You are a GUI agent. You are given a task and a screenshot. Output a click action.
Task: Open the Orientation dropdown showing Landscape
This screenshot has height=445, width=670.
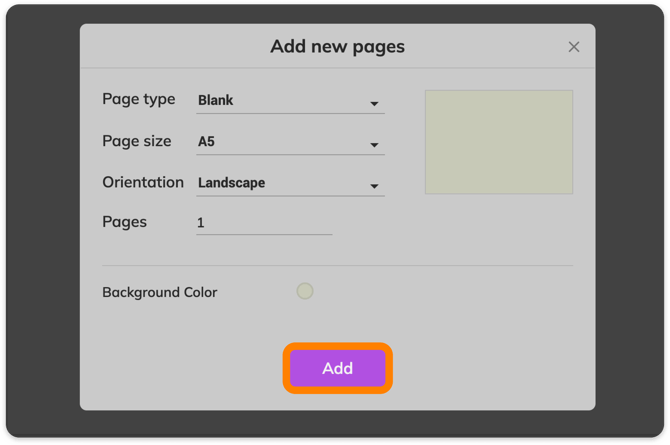click(290, 183)
